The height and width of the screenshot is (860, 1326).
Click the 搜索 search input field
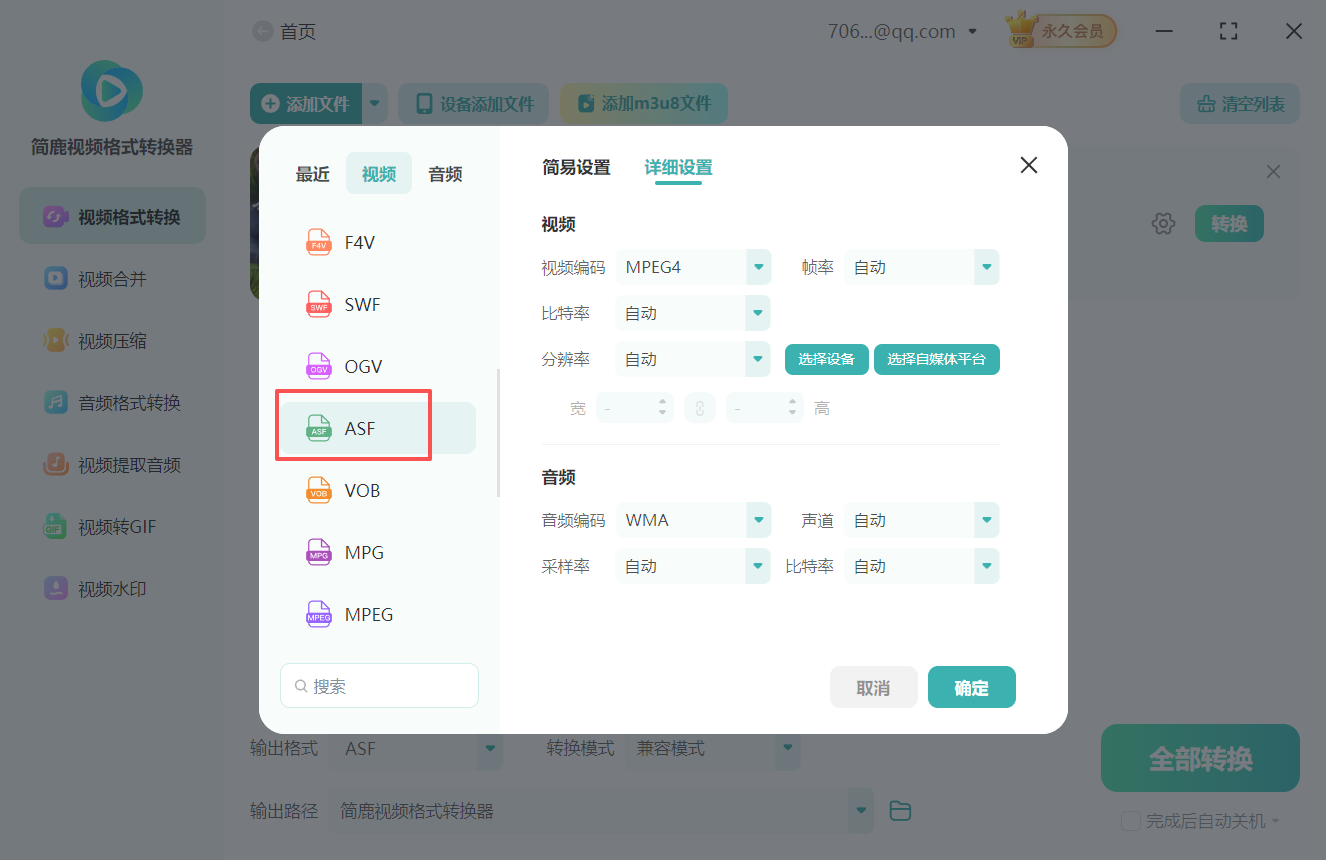coord(379,685)
